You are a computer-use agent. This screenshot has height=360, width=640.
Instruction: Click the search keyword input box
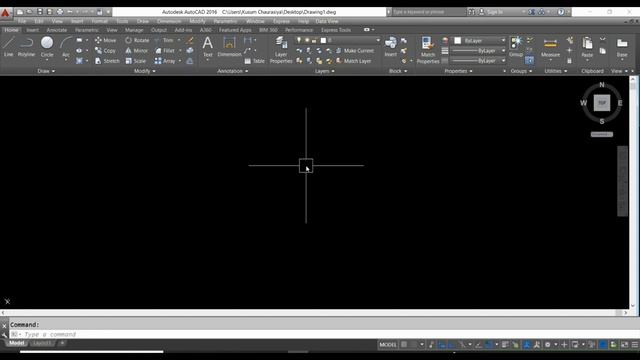click(x=429, y=12)
